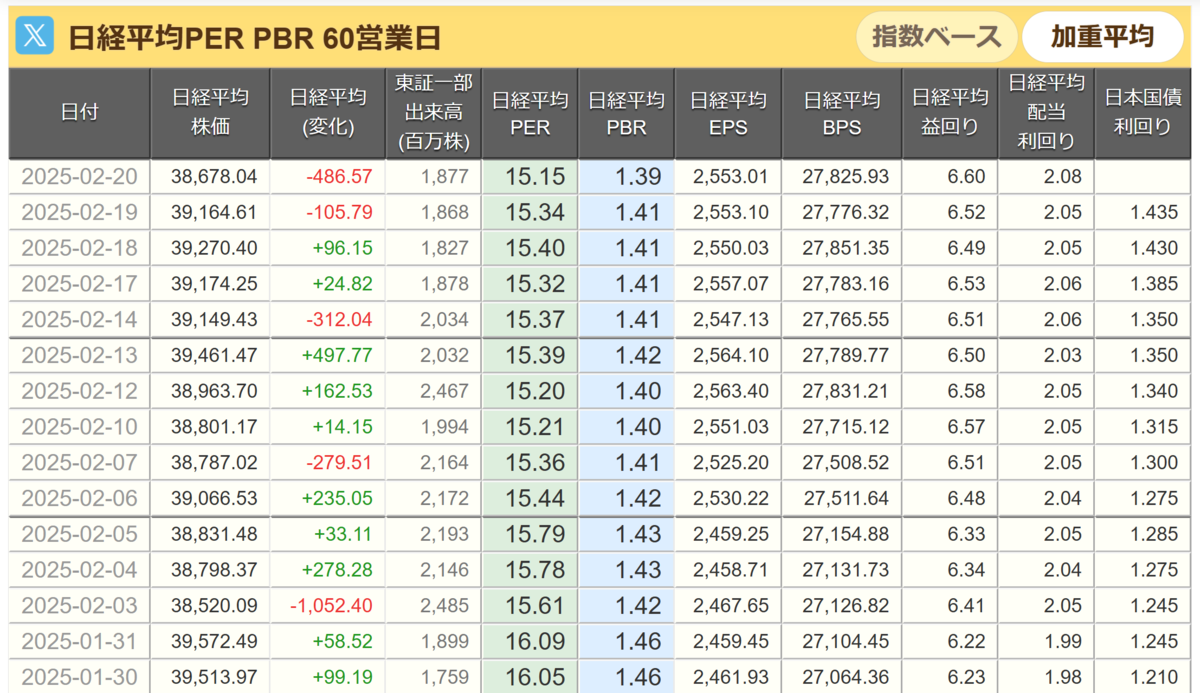
Task: Select the 加重平均 tab
Action: [x=1102, y=37]
